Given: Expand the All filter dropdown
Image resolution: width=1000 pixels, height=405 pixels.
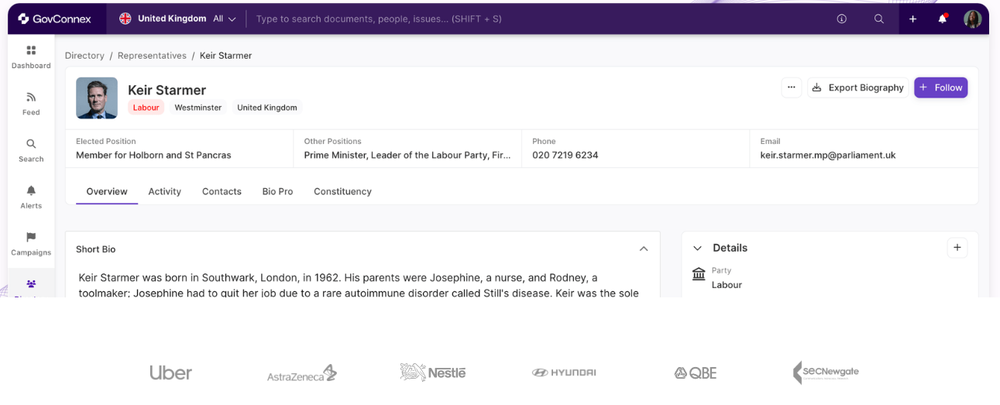Looking at the screenshot, I should click(x=224, y=18).
